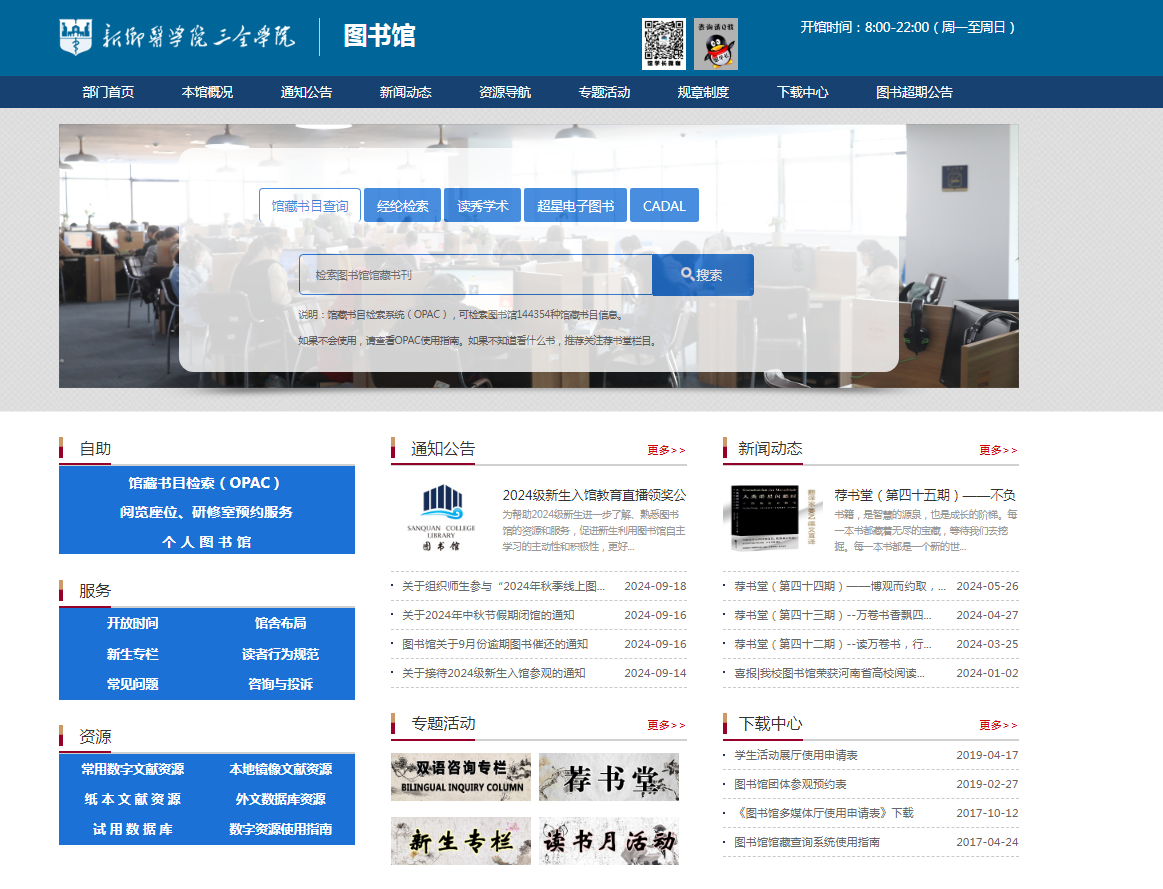Click the university logo in header

178,37
